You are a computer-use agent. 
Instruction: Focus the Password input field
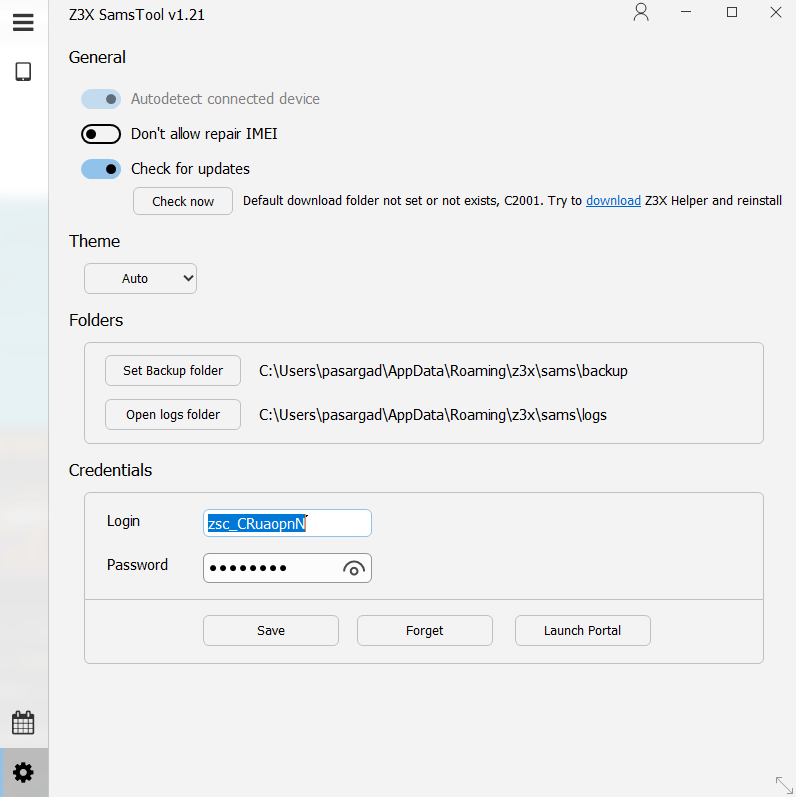pos(270,568)
